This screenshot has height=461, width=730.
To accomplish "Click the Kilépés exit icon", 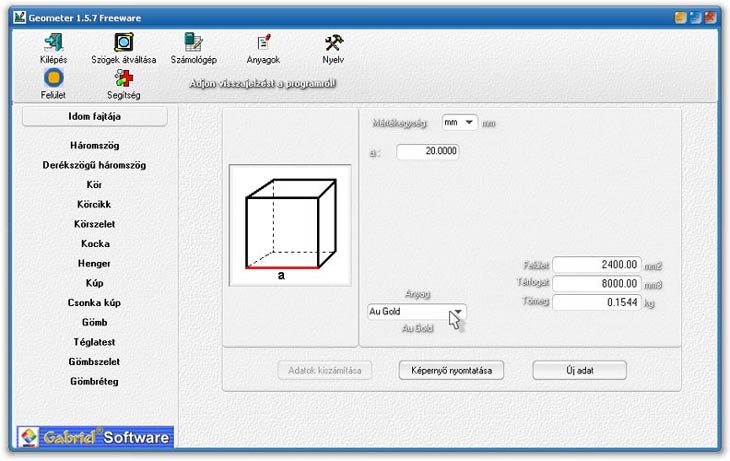I will [53, 43].
